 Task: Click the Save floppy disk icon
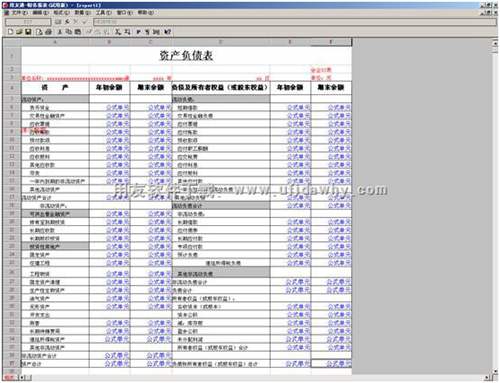[x=28, y=32]
